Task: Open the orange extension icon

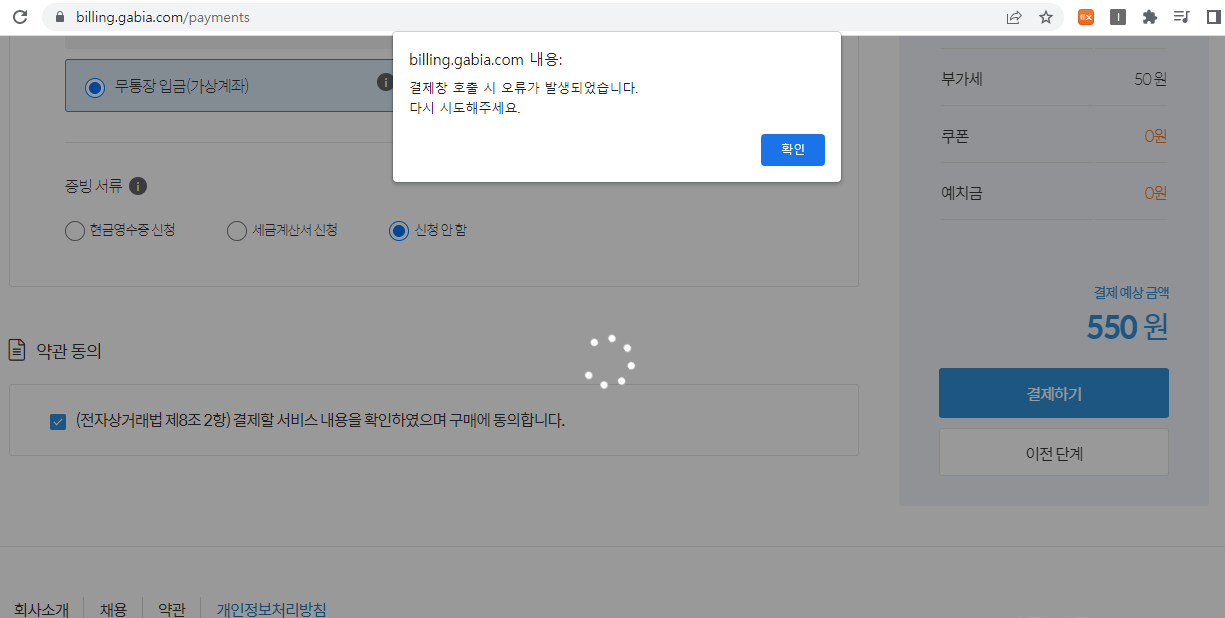Action: [x=1085, y=17]
